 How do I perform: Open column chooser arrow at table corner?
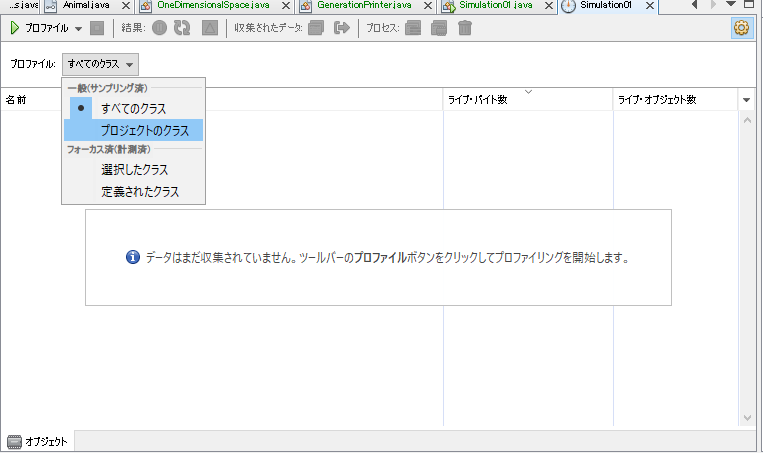pyautogui.click(x=746, y=100)
